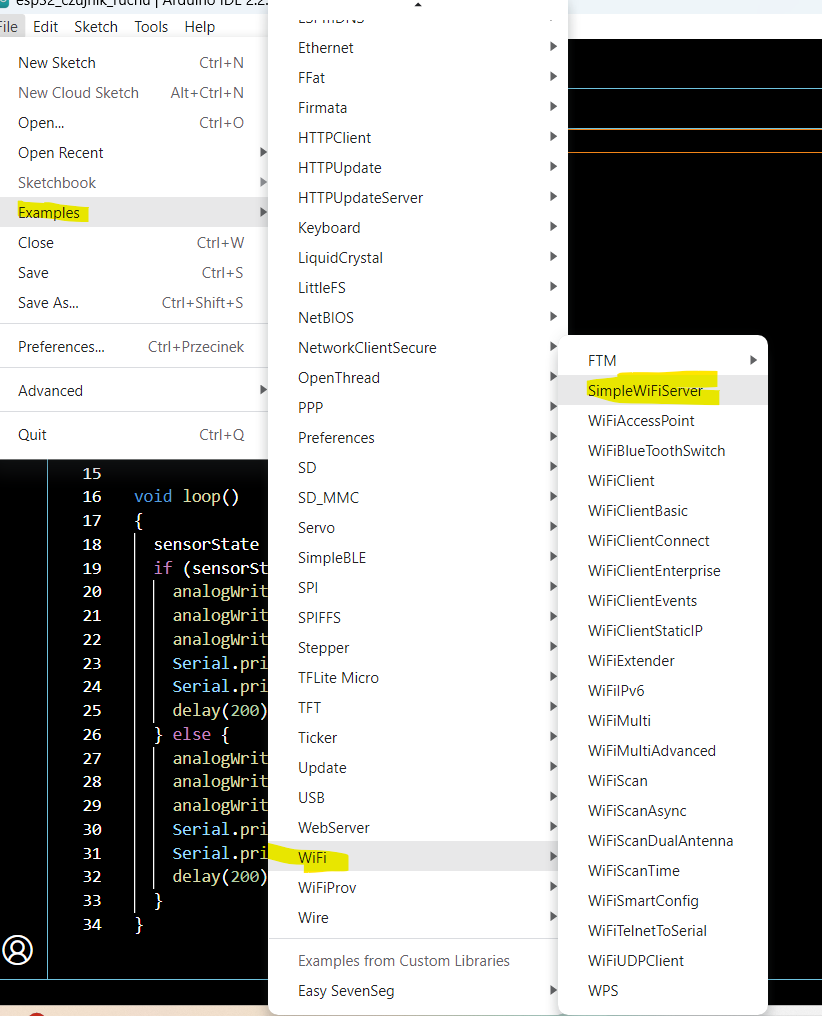Viewport: 822px width, 1016px height.
Task: Open the Update examples submenu
Action: pos(415,768)
